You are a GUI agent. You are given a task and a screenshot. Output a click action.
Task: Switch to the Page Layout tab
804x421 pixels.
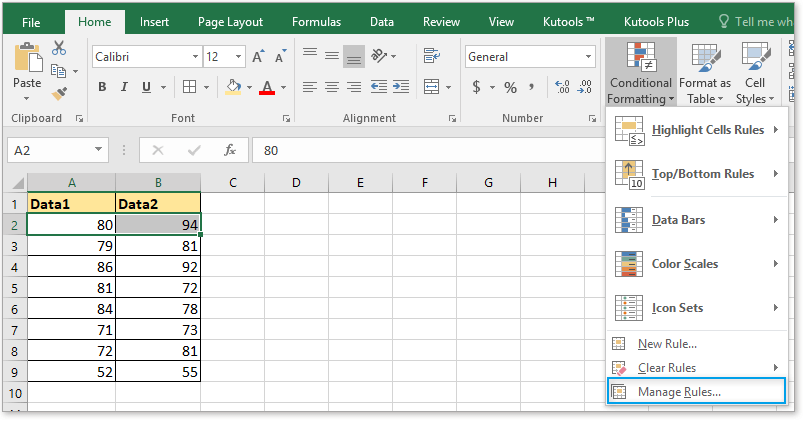[x=230, y=21]
